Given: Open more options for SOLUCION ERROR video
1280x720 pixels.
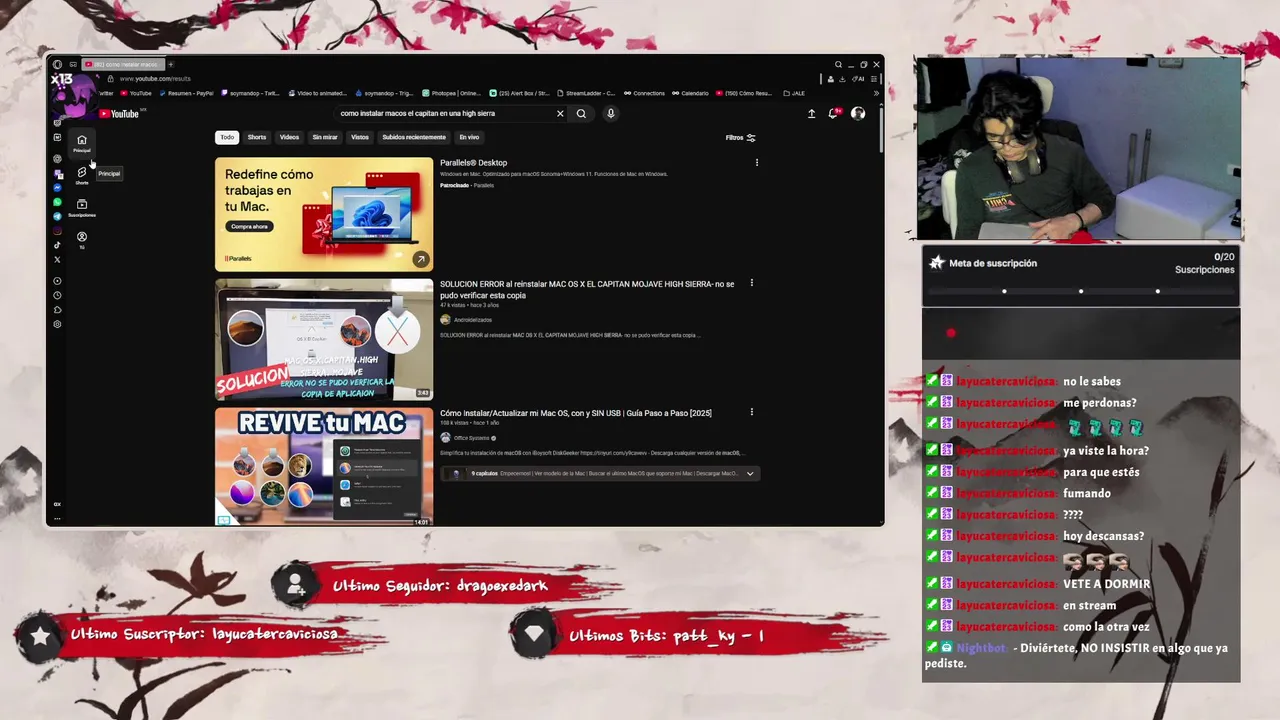Looking at the screenshot, I should (x=752, y=283).
